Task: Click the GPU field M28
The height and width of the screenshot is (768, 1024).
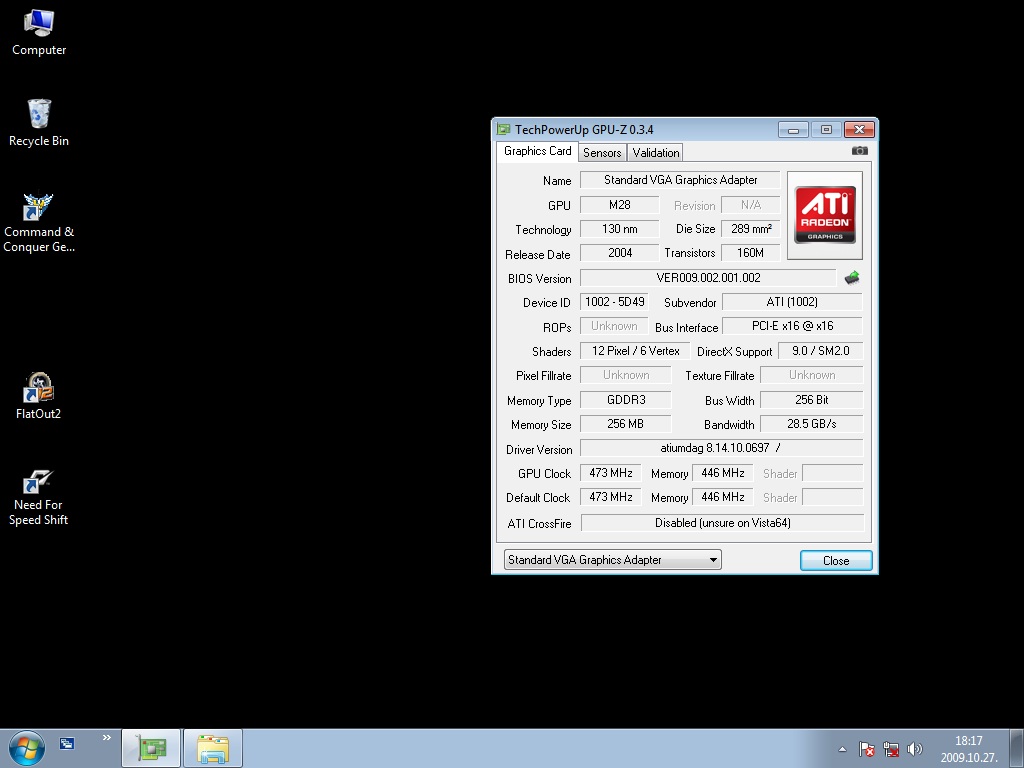Action: (x=620, y=204)
